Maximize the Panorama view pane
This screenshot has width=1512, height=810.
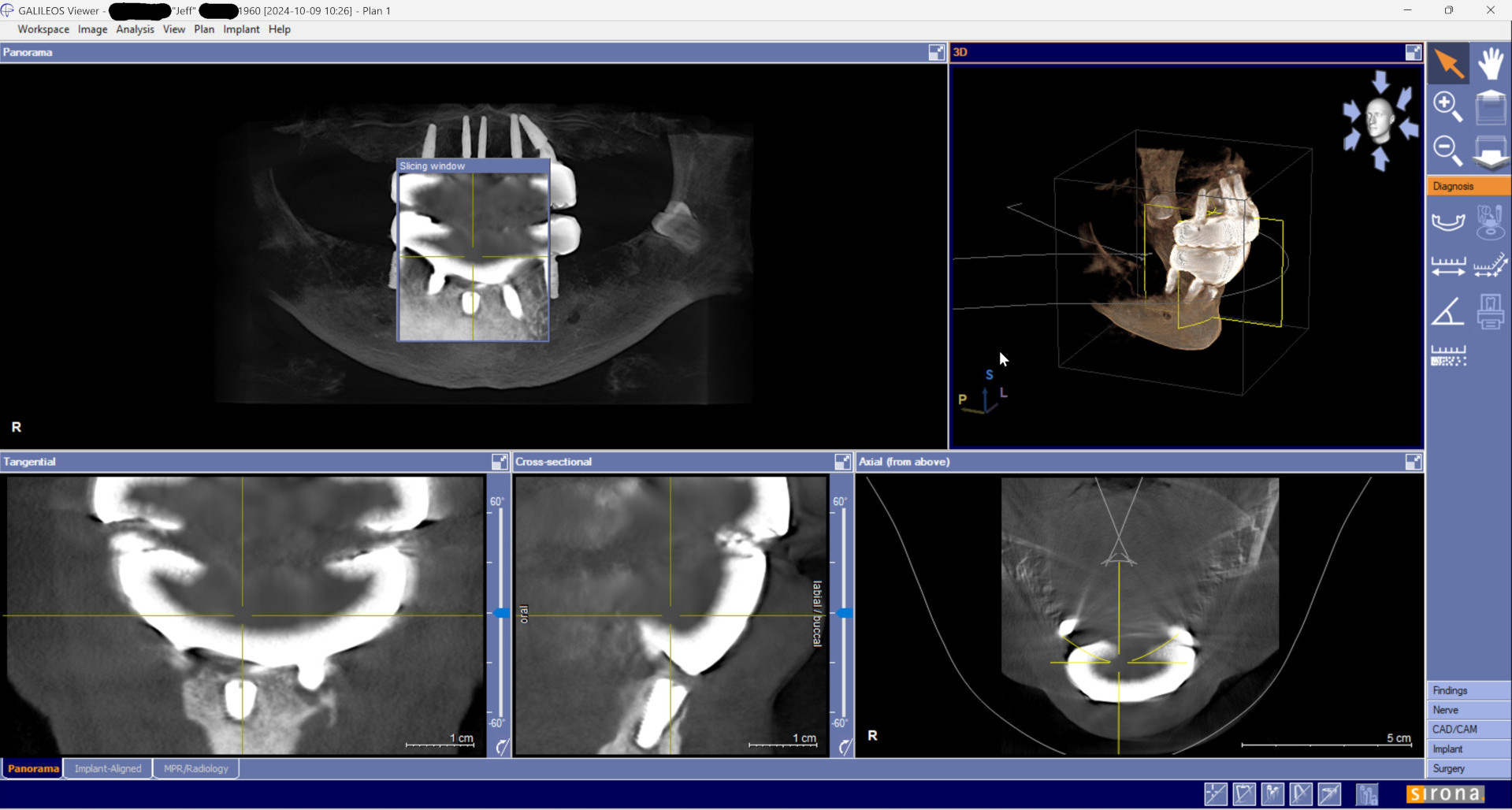pyautogui.click(x=936, y=53)
